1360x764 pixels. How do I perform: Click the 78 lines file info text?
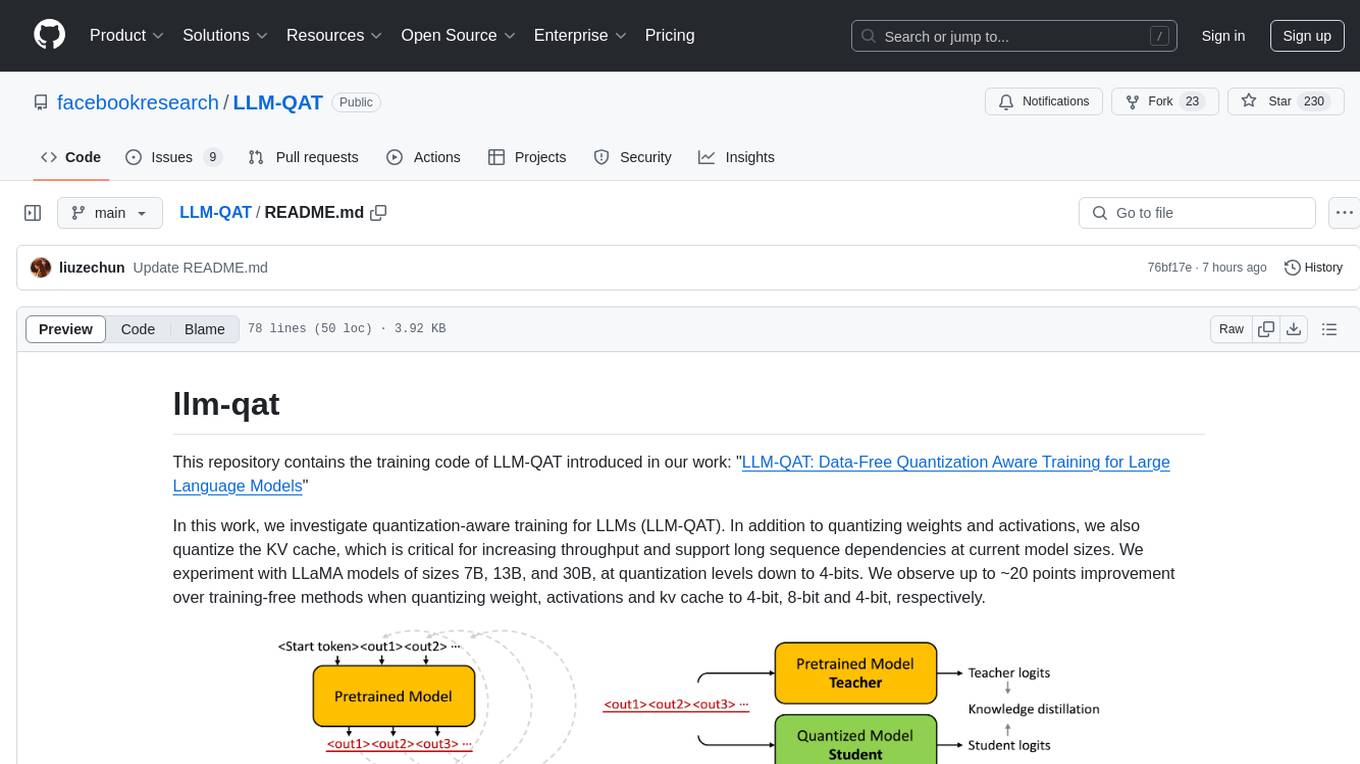[x=347, y=329]
